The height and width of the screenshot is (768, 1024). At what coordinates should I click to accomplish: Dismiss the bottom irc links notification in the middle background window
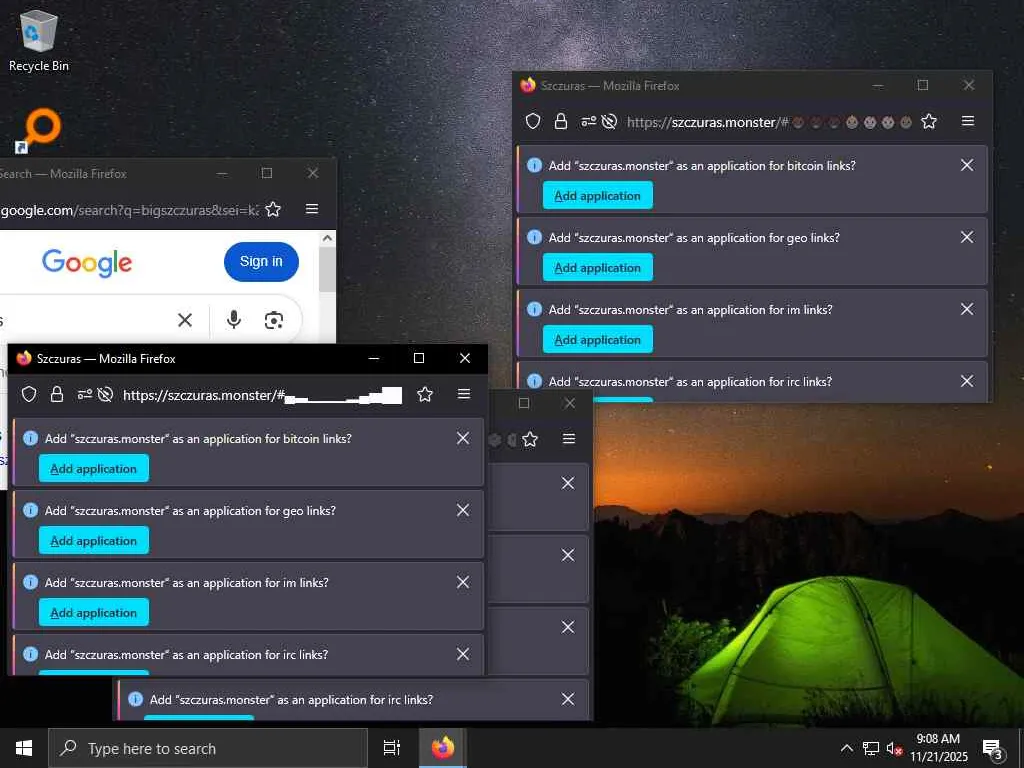pos(568,699)
